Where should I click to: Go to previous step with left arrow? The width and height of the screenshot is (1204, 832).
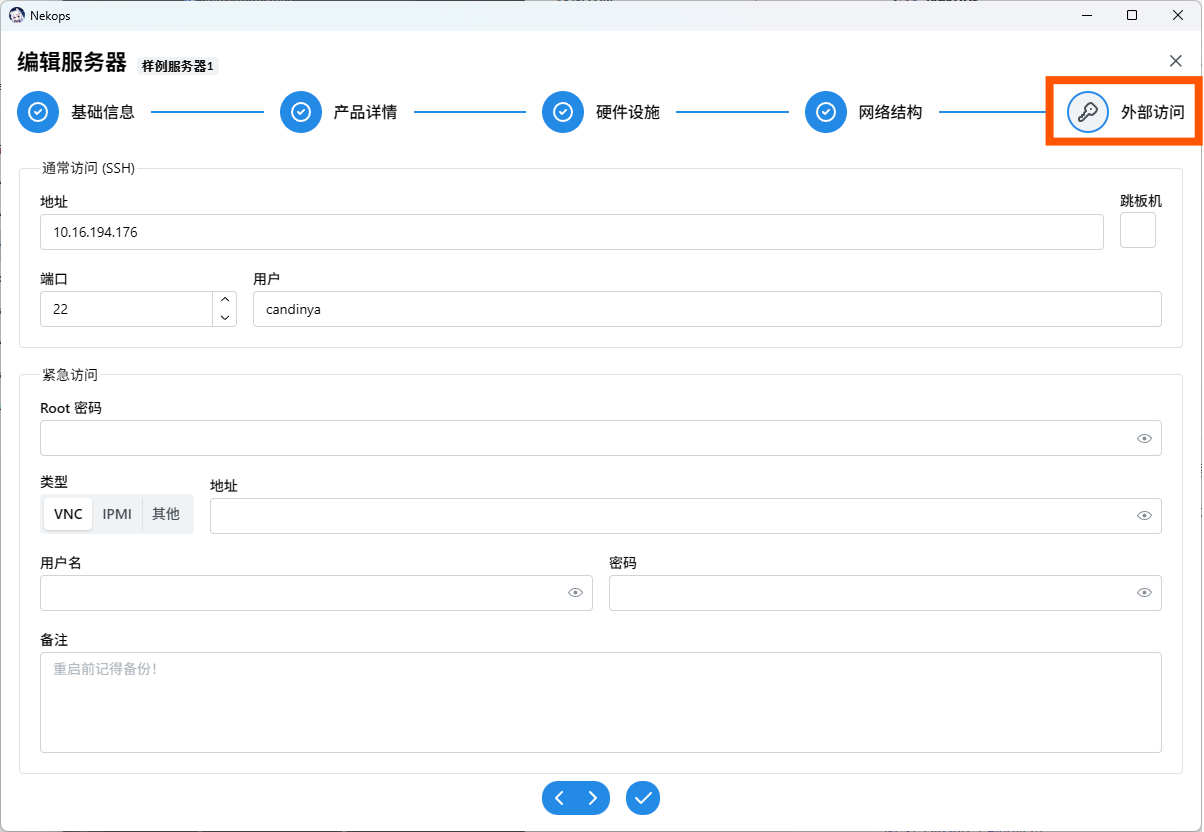point(559,797)
